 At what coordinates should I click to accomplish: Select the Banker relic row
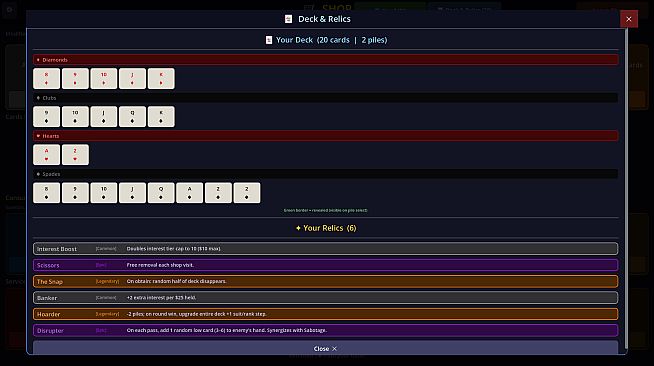(x=325, y=298)
